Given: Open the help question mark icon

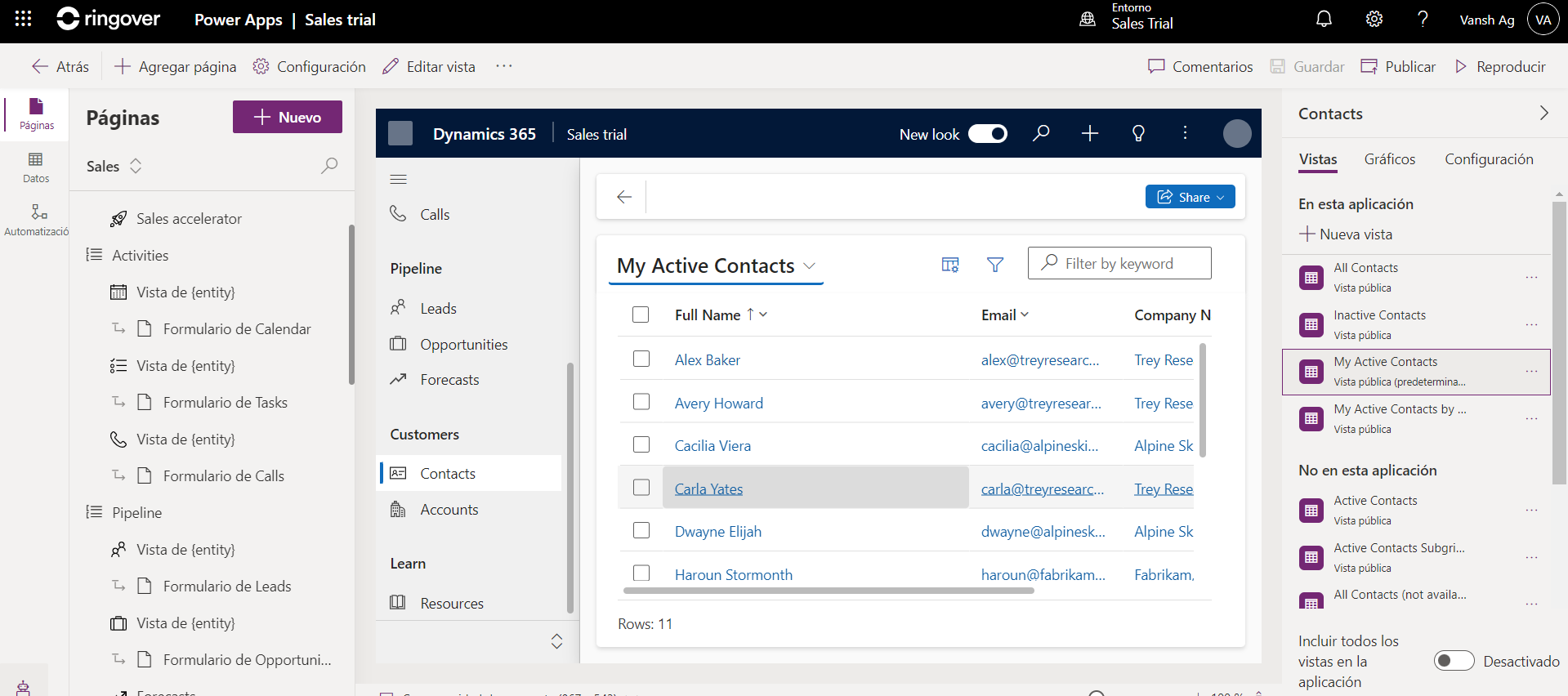Looking at the screenshot, I should point(1423,19).
